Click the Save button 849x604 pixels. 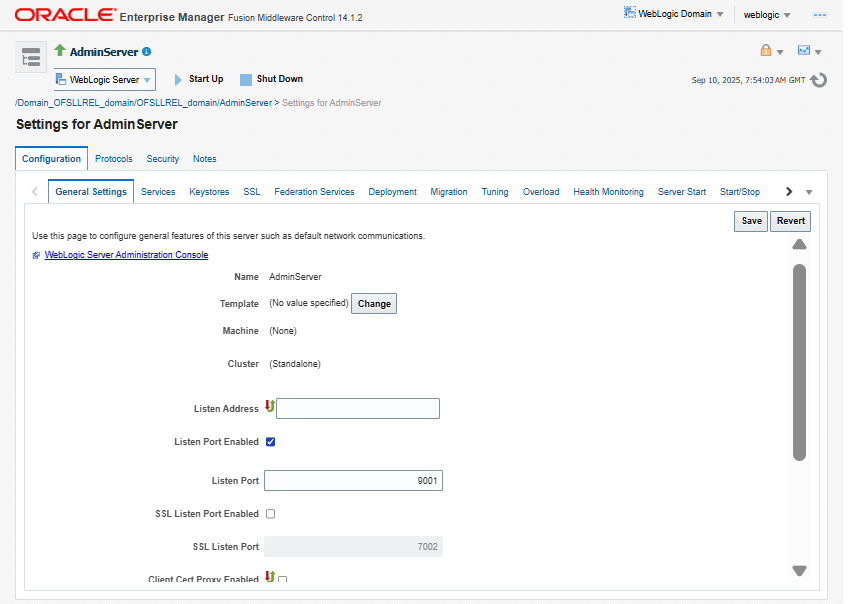click(x=751, y=221)
